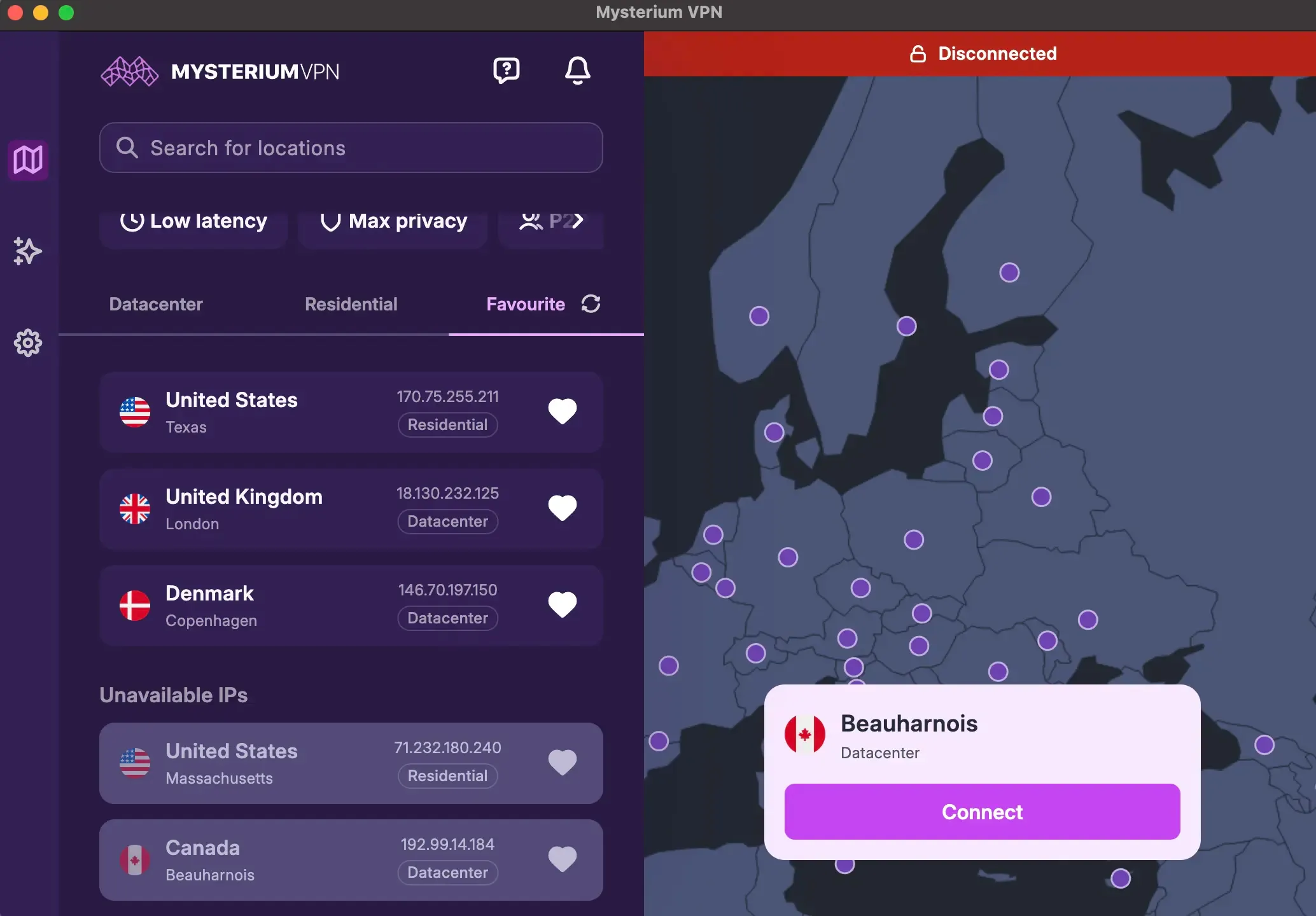
Task: Click the Max privacy shield icon
Action: click(x=331, y=221)
